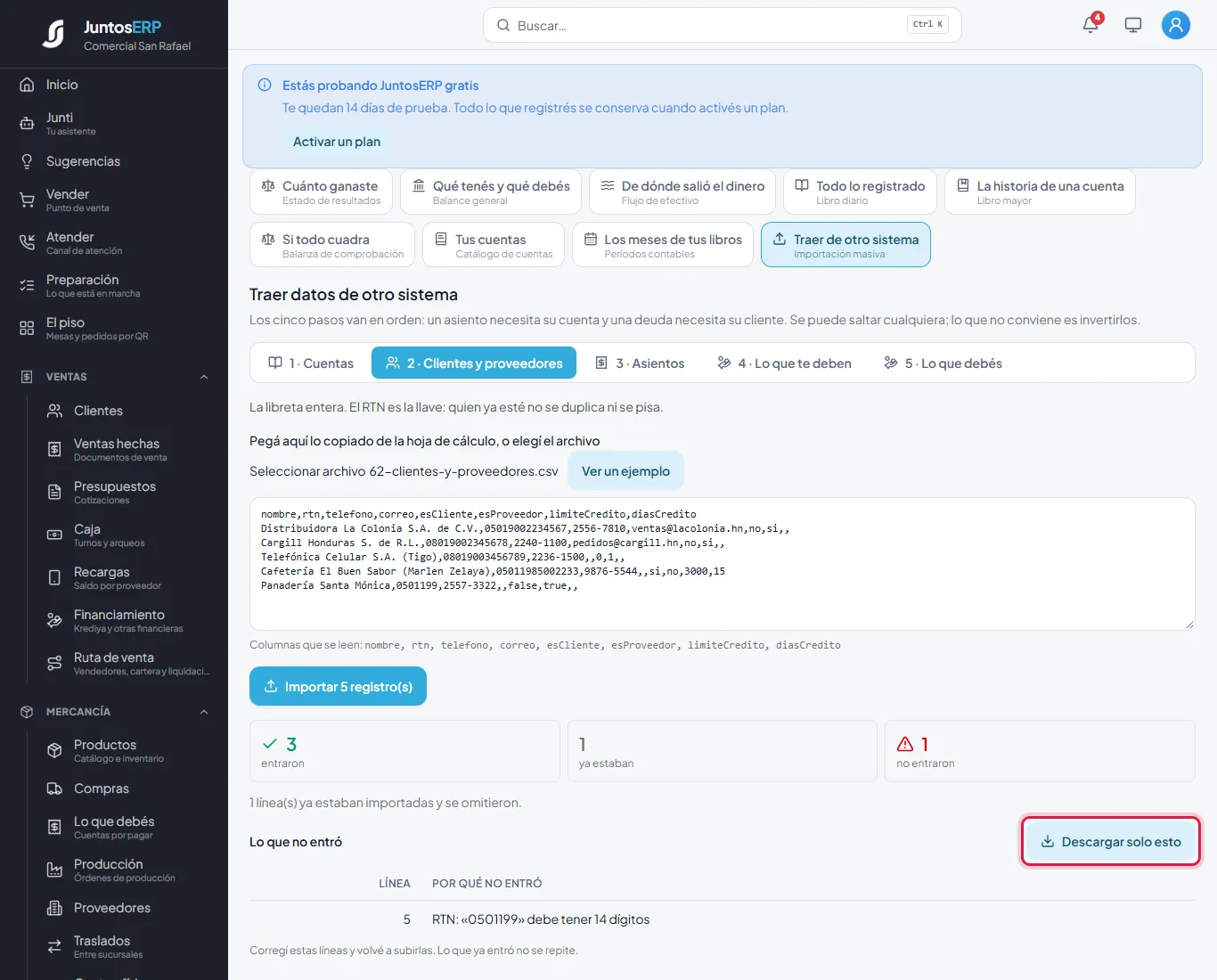Click the monitor display icon in header

point(1133,25)
